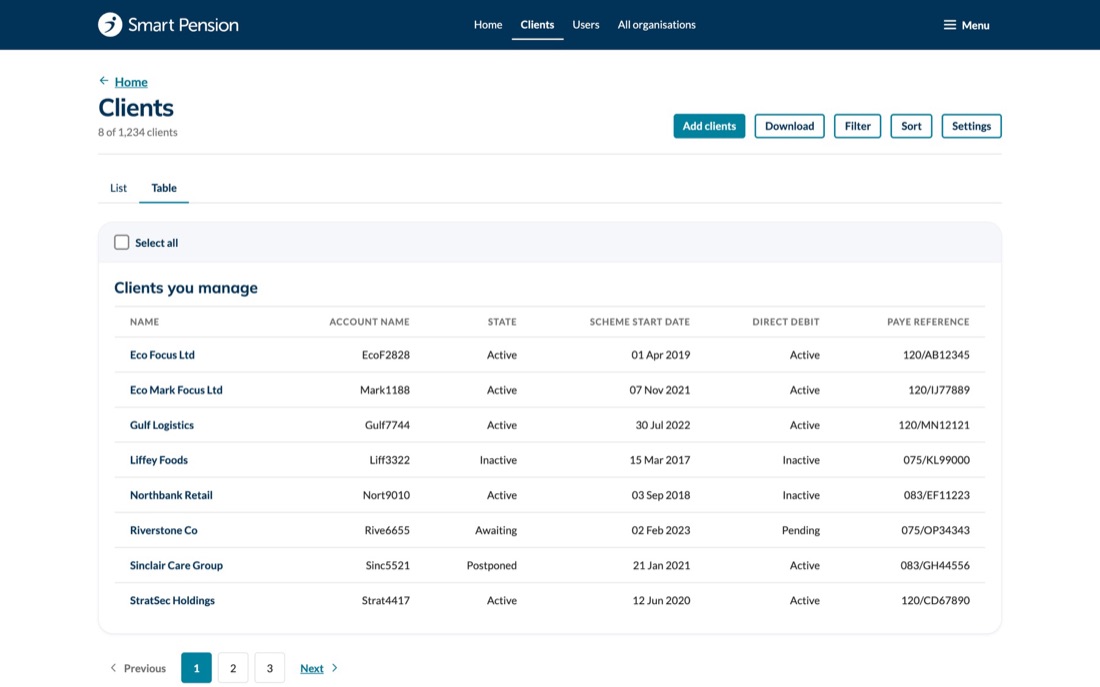The height and width of the screenshot is (687, 1100).
Task: Click the Download button
Action: pyautogui.click(x=789, y=126)
